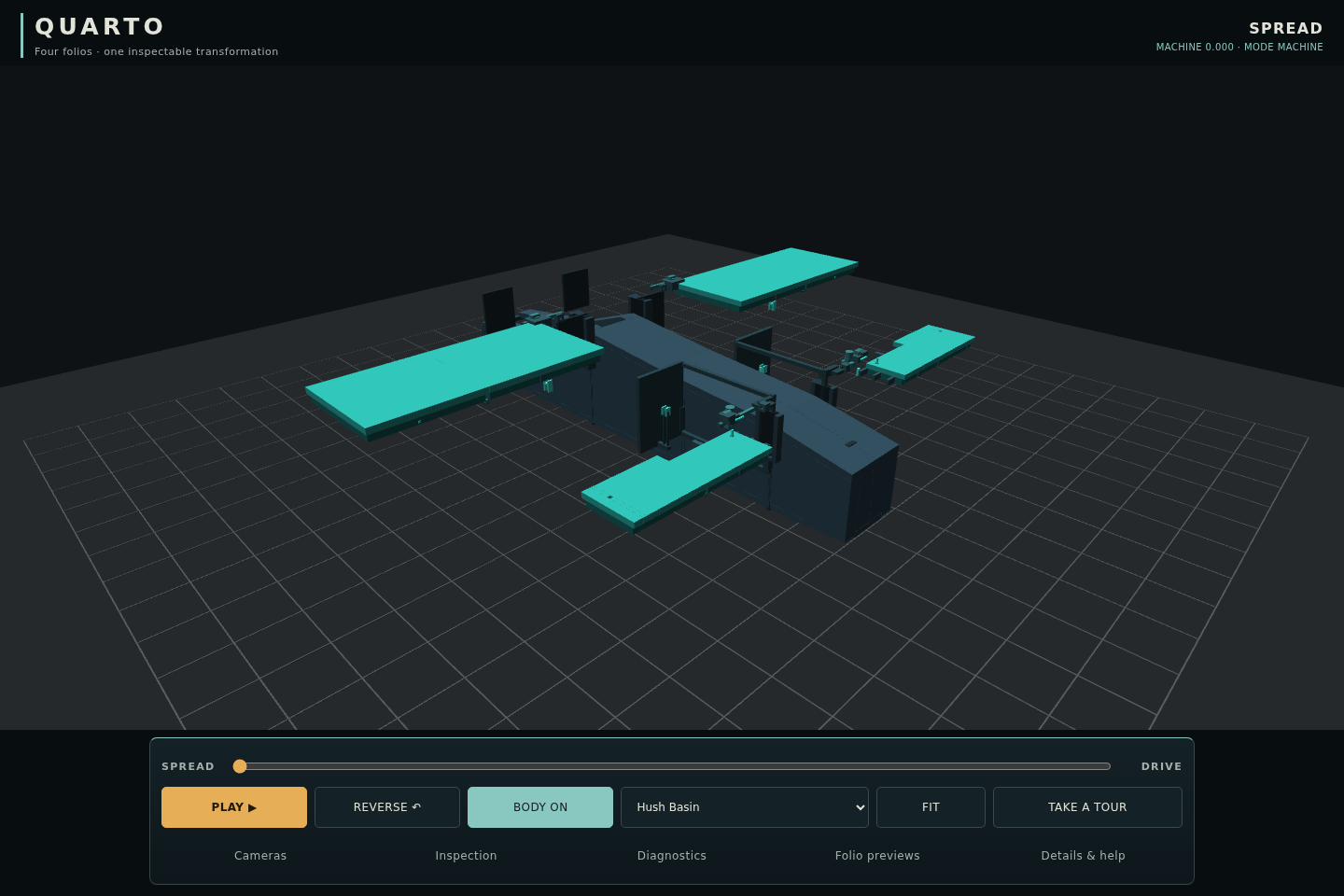Click the SPREAD heading in the header

[1285, 28]
